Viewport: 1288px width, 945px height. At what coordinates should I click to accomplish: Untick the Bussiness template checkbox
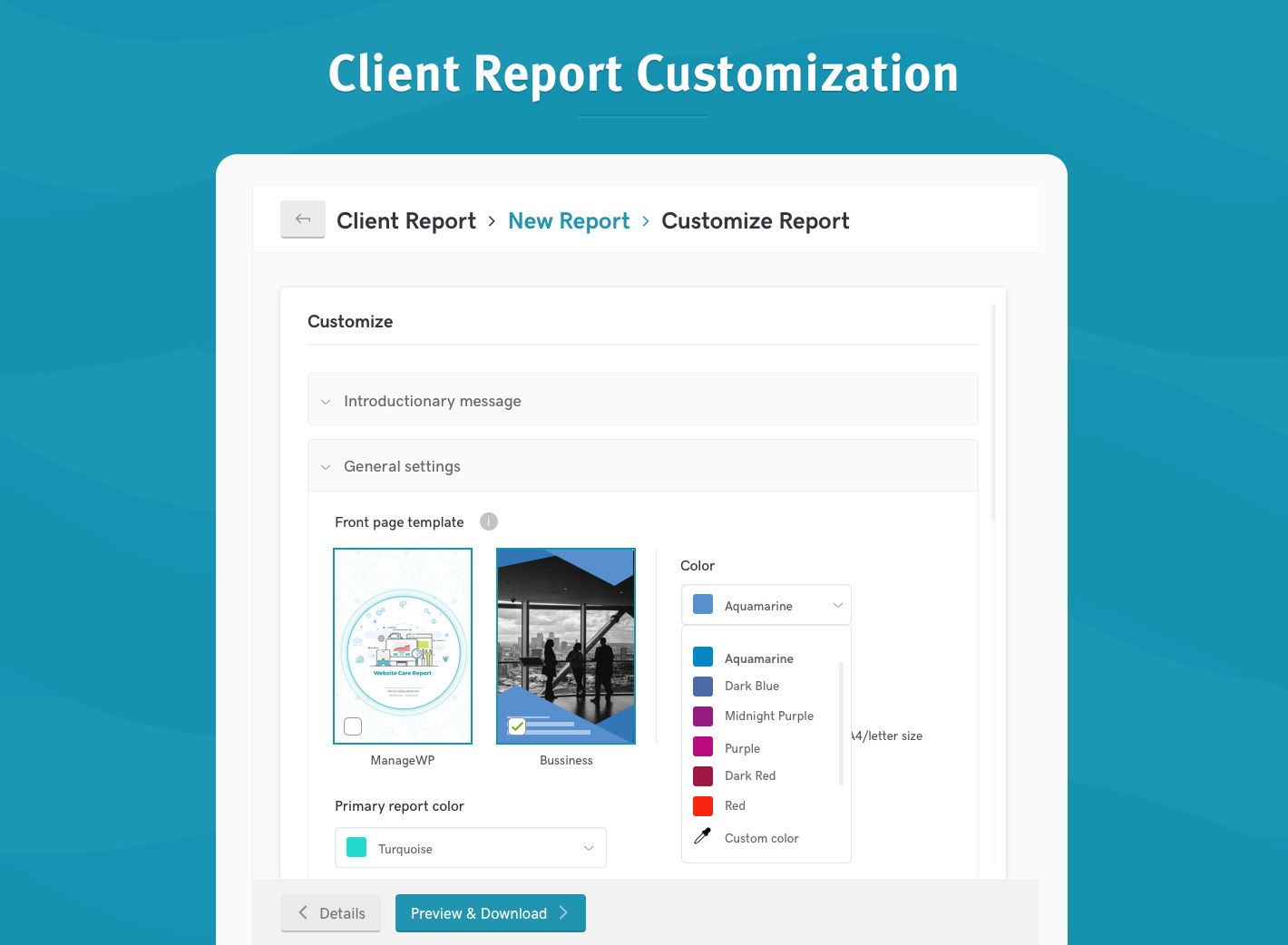click(x=517, y=726)
